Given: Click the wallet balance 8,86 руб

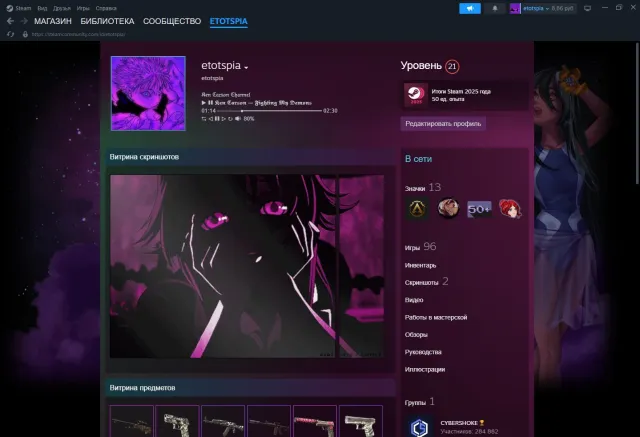Looking at the screenshot, I should pos(562,8).
